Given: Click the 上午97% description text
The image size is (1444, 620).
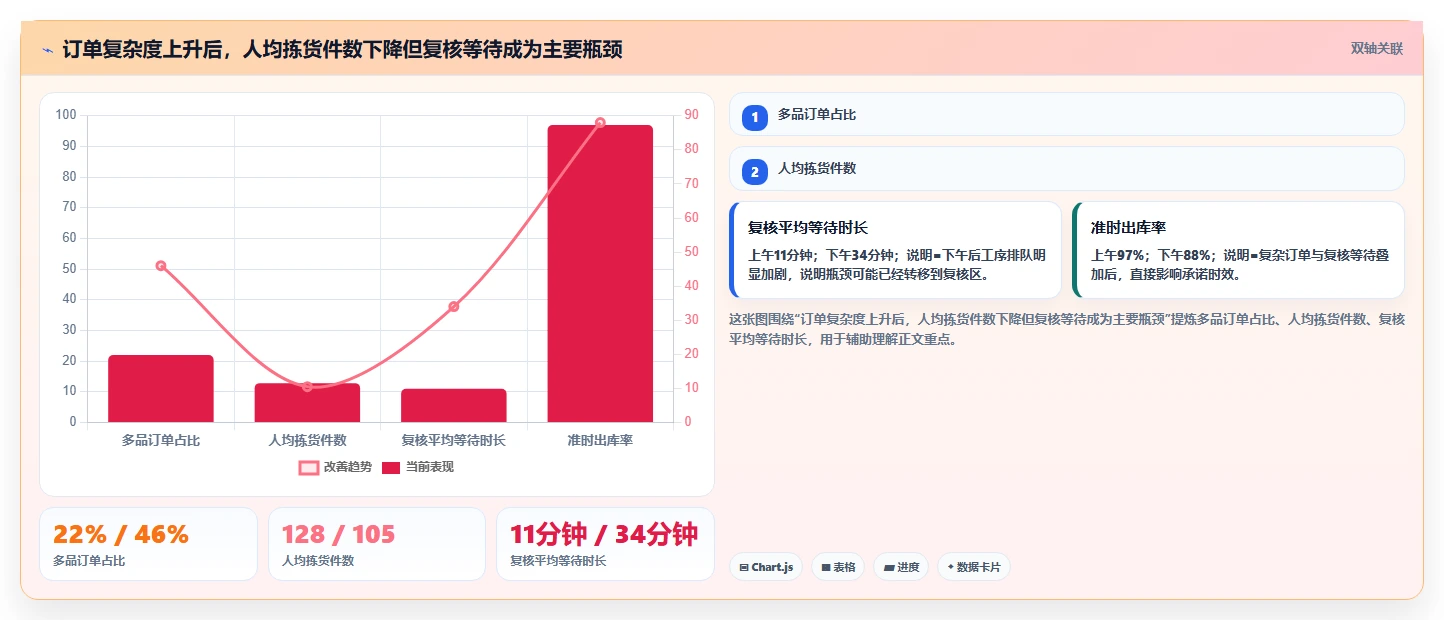Looking at the screenshot, I should point(1240,264).
